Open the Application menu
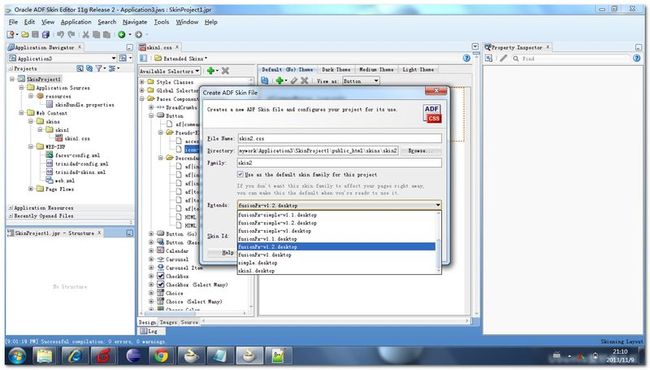The height and width of the screenshot is (370, 650). pos(76,22)
